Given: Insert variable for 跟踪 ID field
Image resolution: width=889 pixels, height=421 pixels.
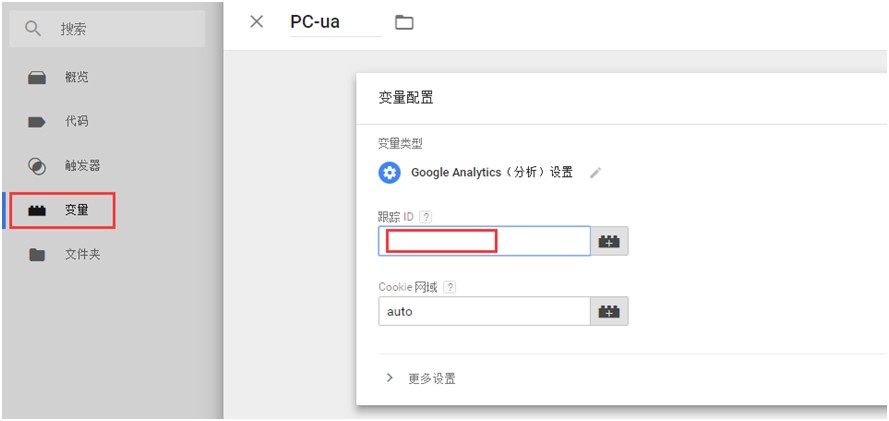Looking at the screenshot, I should click(x=609, y=241).
